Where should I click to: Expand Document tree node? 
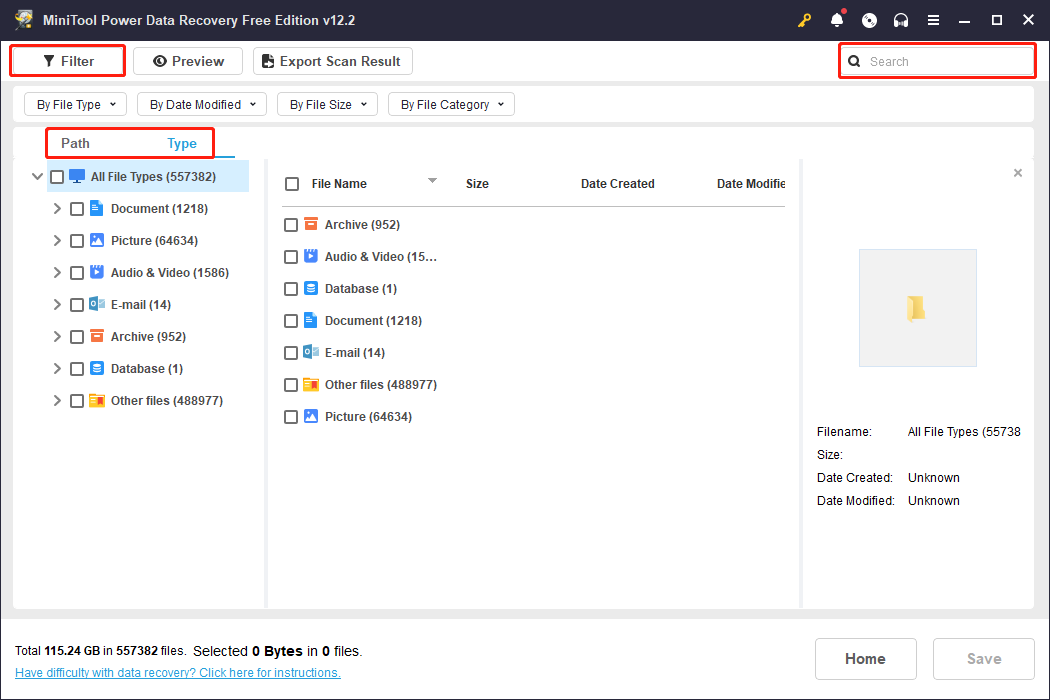tap(57, 209)
